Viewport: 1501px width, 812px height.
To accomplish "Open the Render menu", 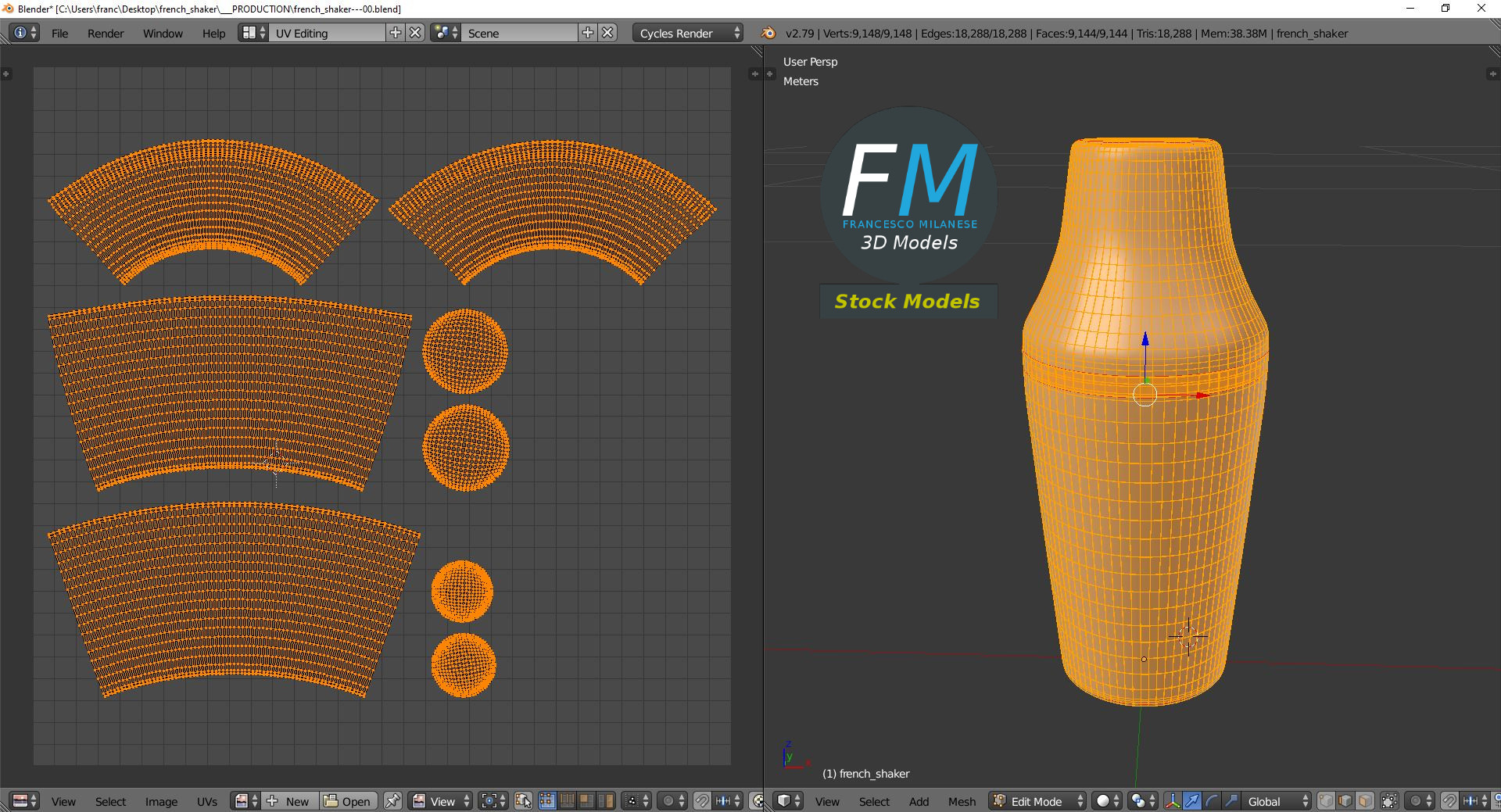I will pos(106,33).
